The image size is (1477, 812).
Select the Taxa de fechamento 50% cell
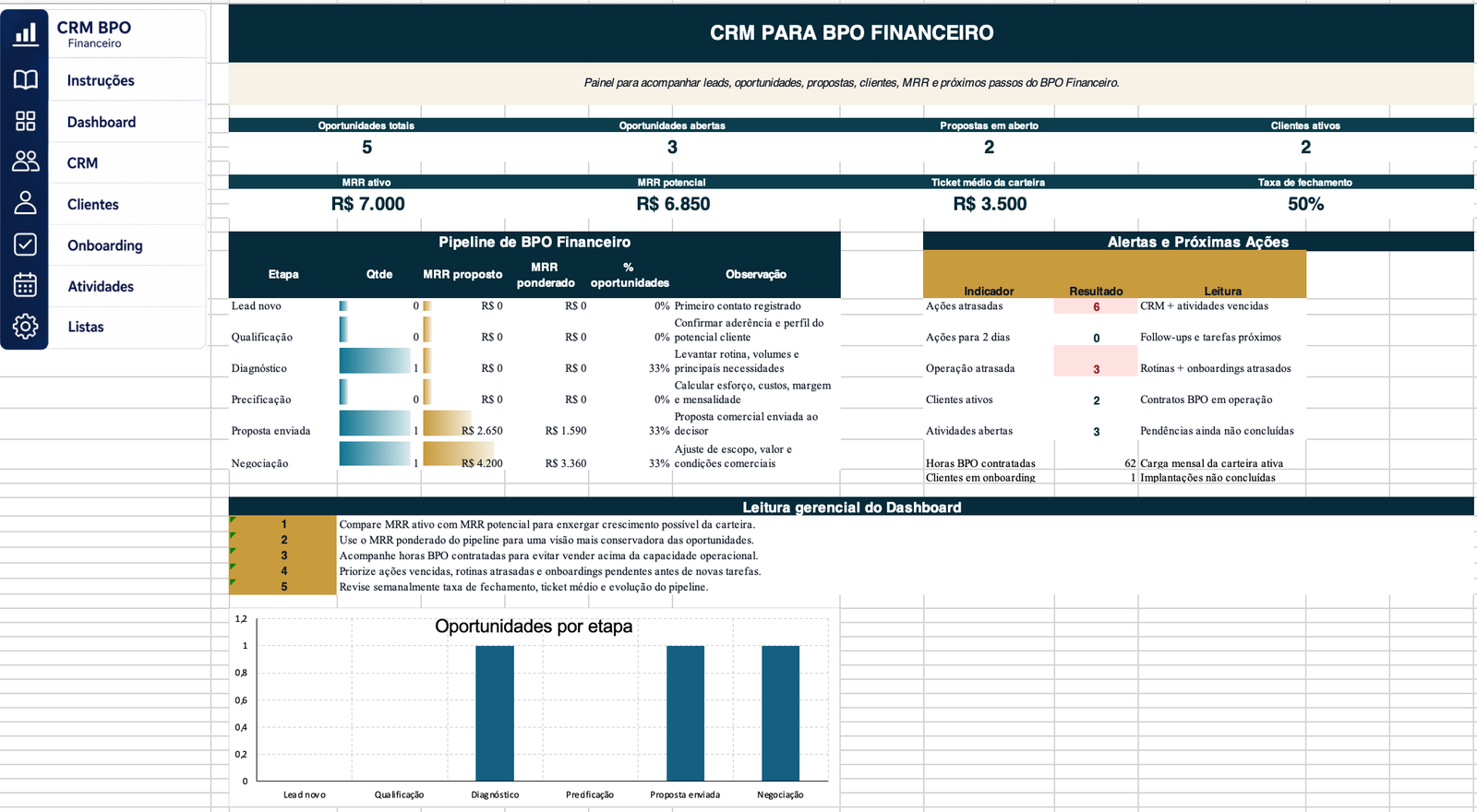pyautogui.click(x=1305, y=204)
